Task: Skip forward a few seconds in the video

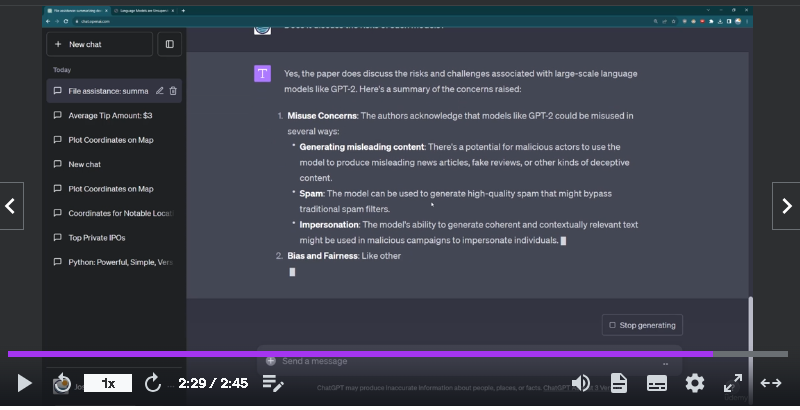Action: 152,383
